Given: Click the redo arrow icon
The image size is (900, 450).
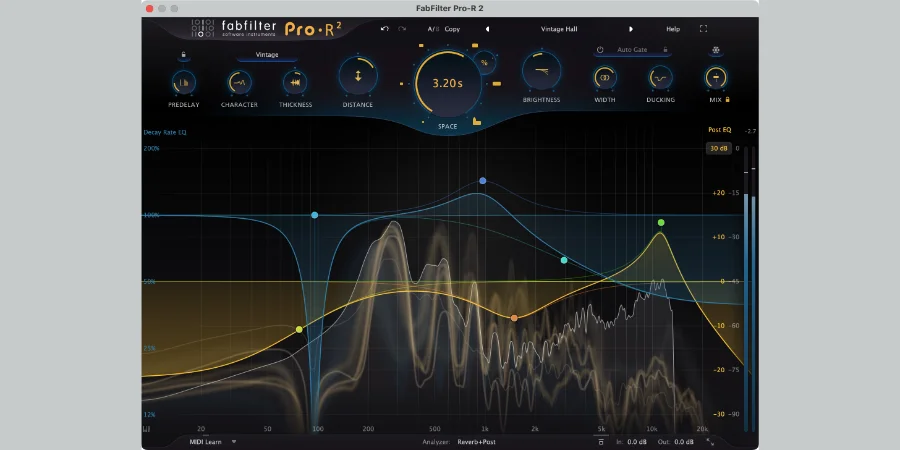Looking at the screenshot, I should click(402, 29).
